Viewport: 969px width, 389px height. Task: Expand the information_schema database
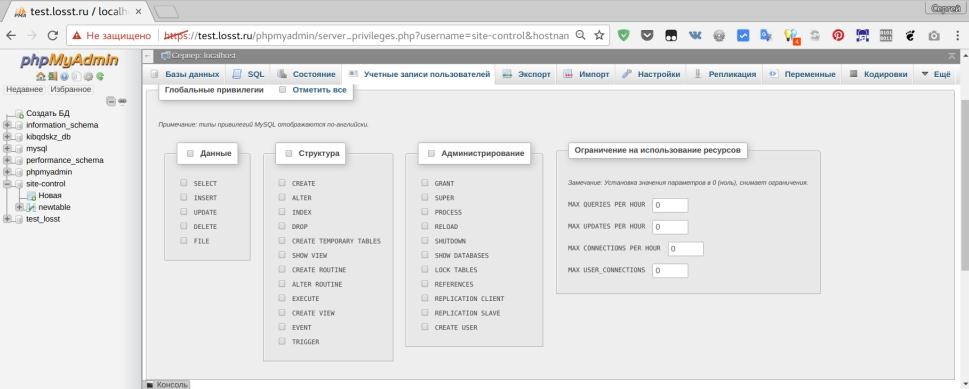click(x=7, y=125)
